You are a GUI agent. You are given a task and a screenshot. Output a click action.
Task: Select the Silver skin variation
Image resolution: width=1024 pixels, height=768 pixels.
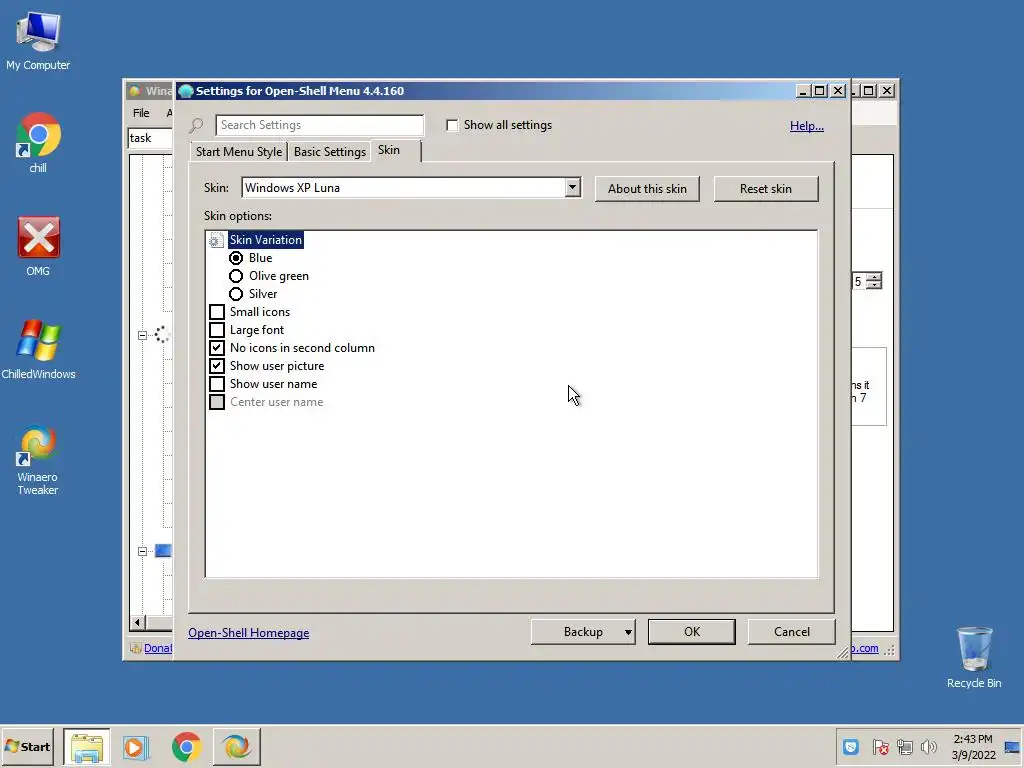(x=236, y=294)
